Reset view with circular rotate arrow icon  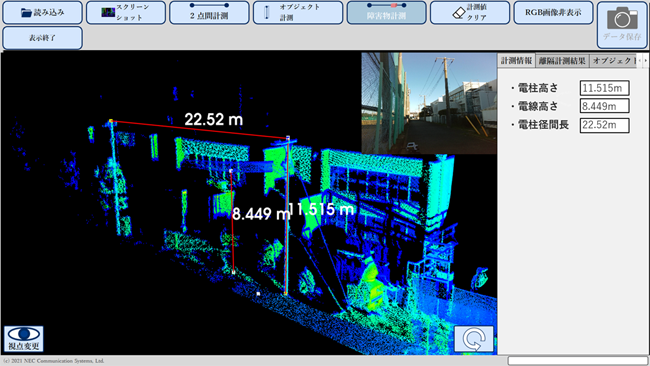click(x=474, y=339)
